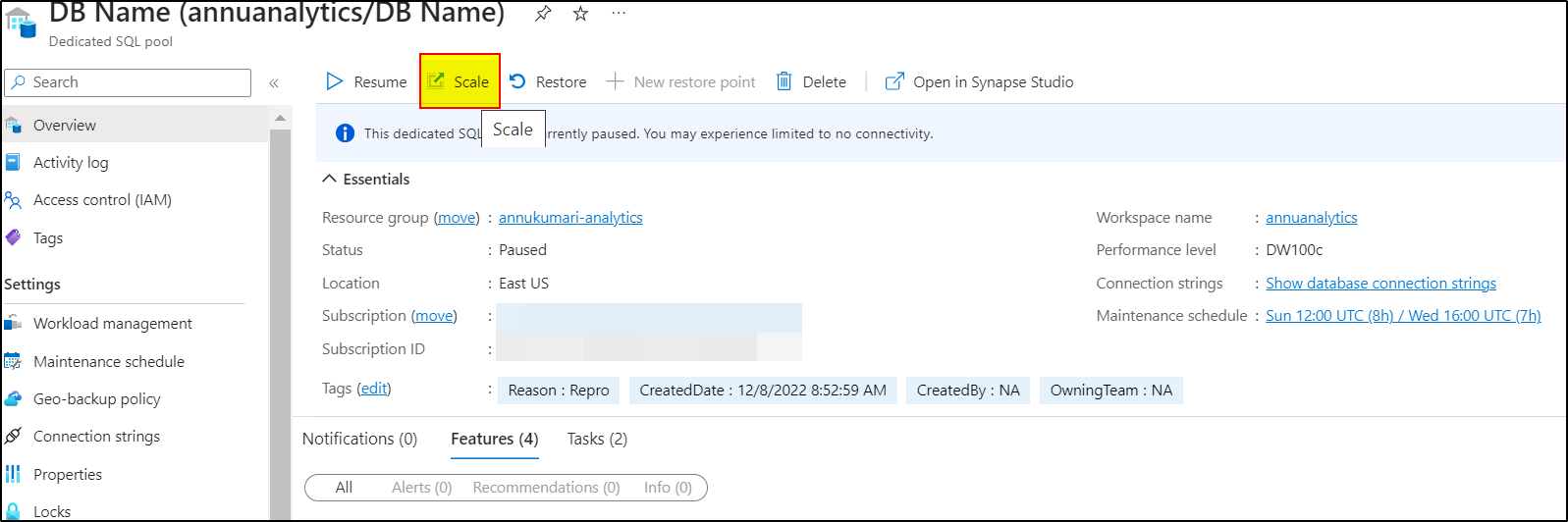The width and height of the screenshot is (1568, 522).
Task: Click the move link beside Subscription
Action: 434,316
